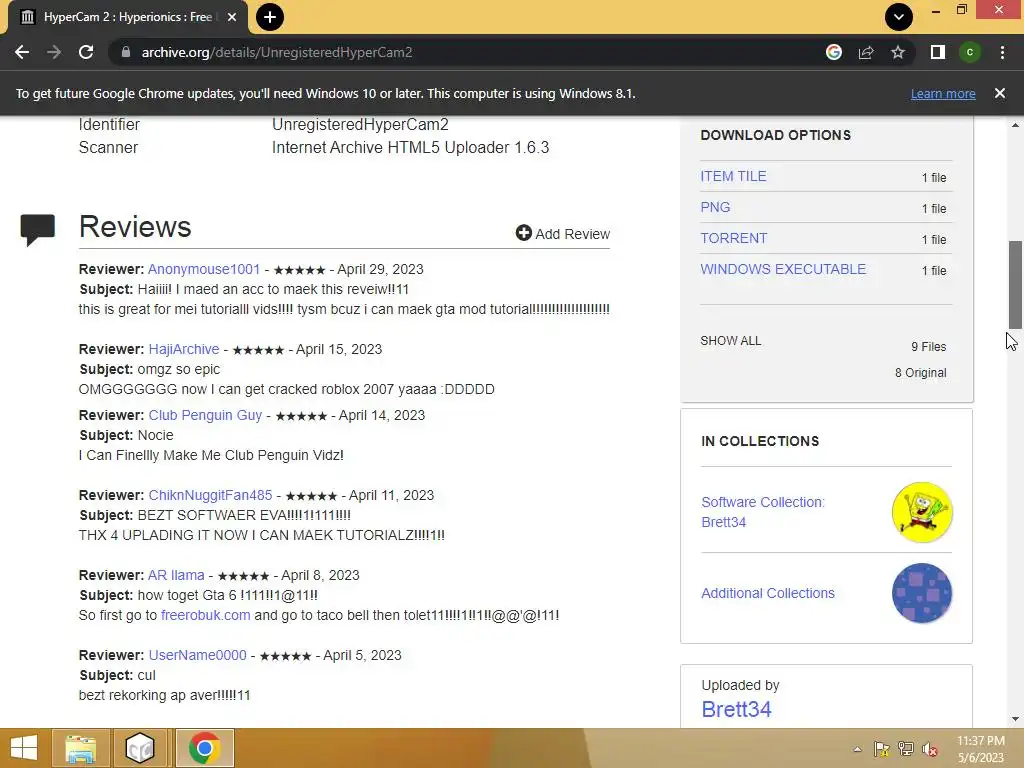Download the PNG file option
The image size is (1024, 768).
[x=715, y=207]
